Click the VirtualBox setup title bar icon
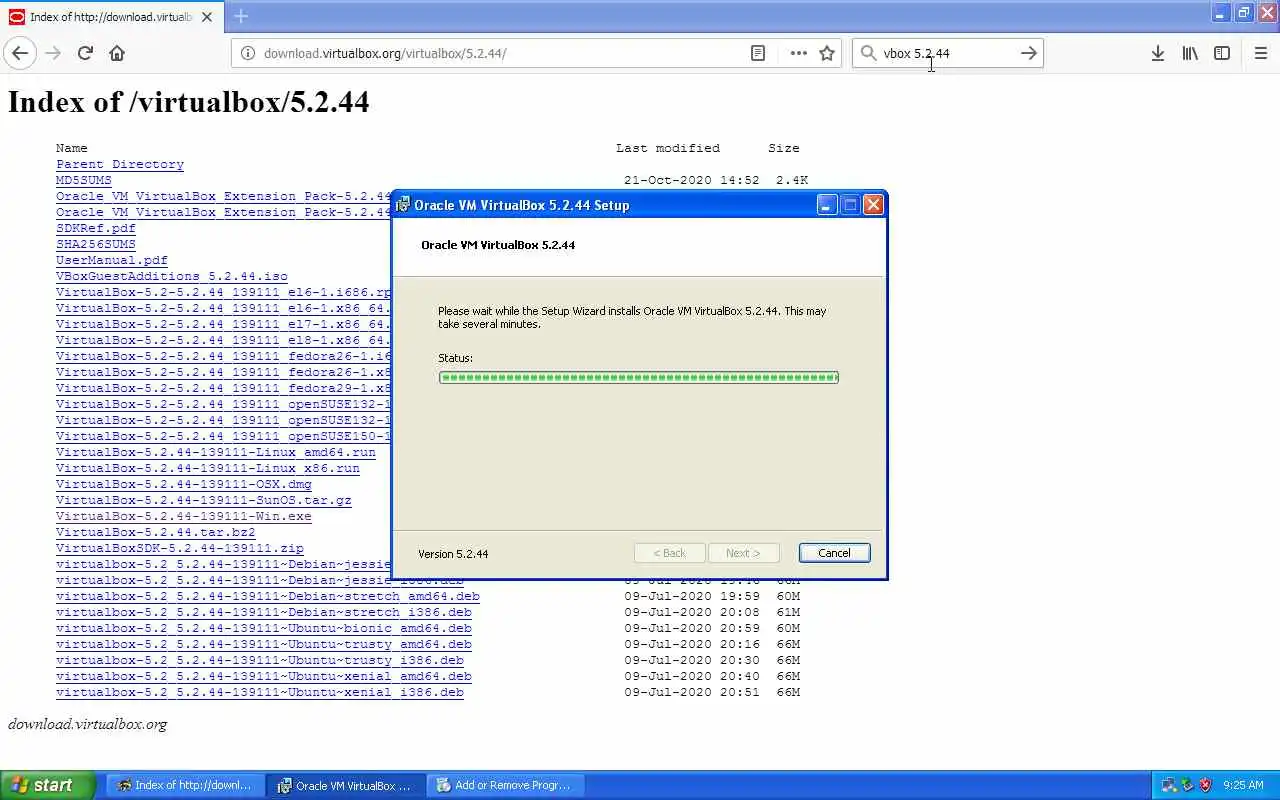1280x800 pixels. pyautogui.click(x=403, y=205)
